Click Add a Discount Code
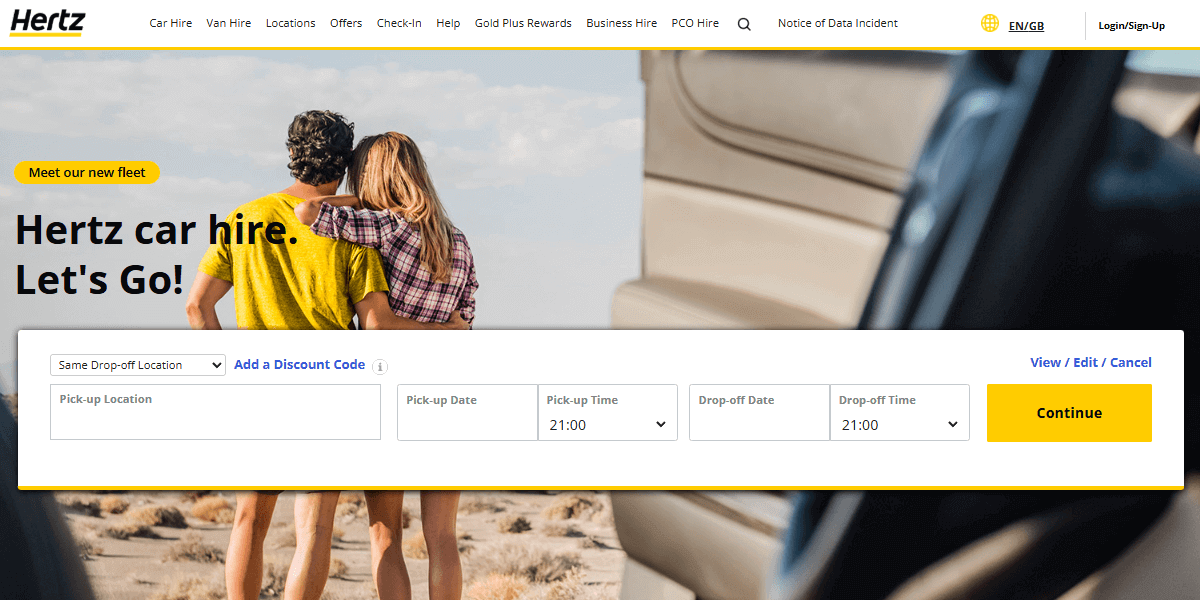Image resolution: width=1200 pixels, height=600 pixels. click(300, 365)
